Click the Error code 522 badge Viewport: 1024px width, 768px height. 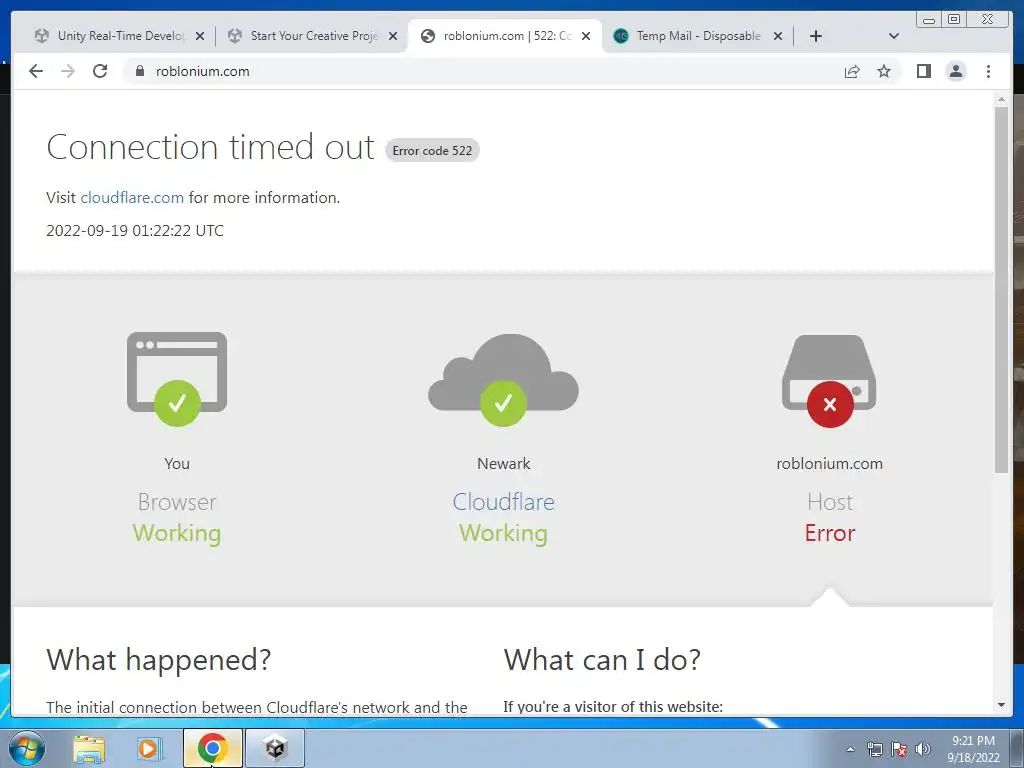tap(432, 150)
